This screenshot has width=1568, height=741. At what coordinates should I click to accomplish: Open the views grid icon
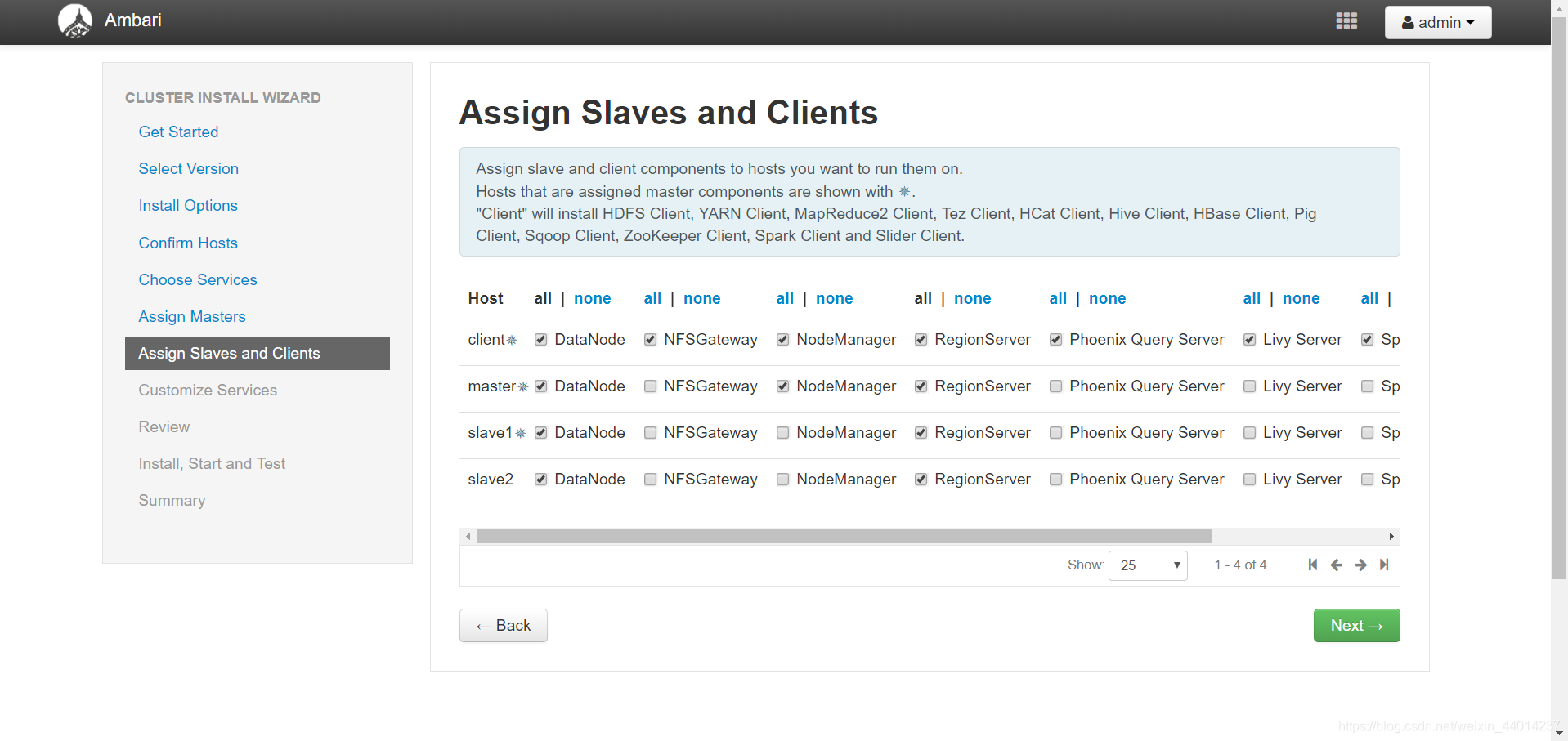pos(1346,21)
